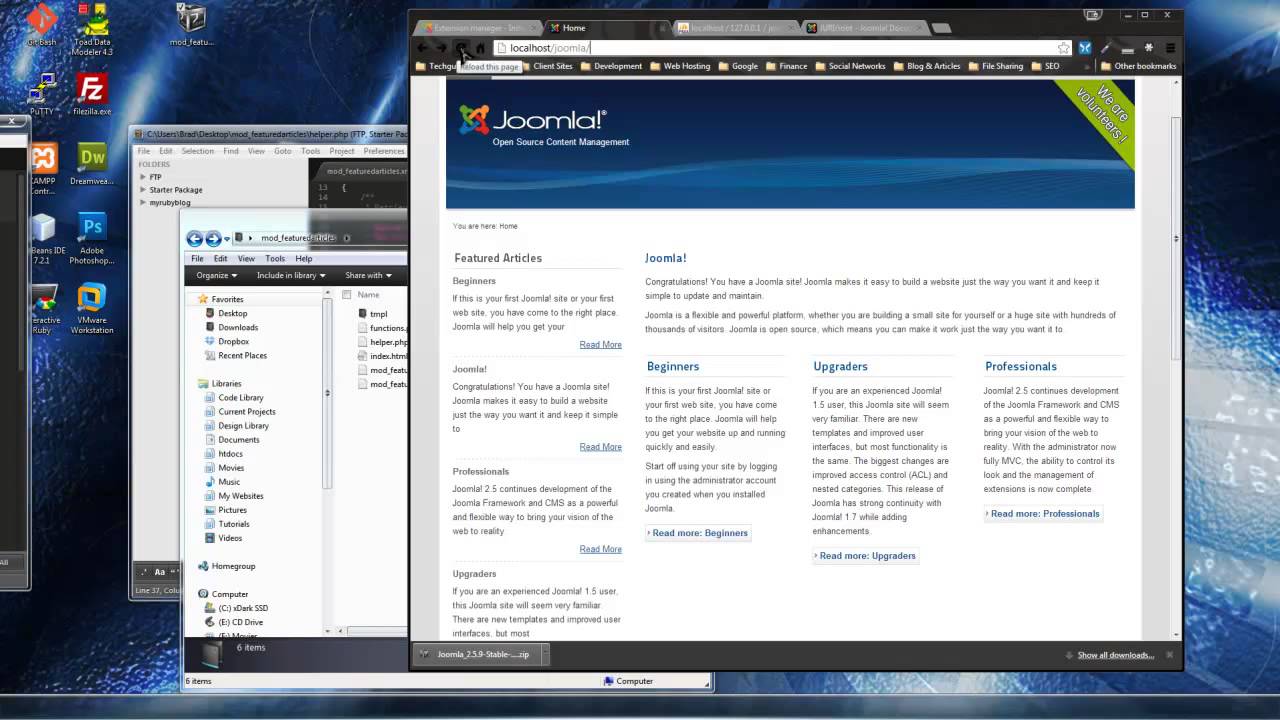This screenshot has width=1280, height=720.
Task: Open the Organize dropdown in Explorer
Action: click(217, 276)
